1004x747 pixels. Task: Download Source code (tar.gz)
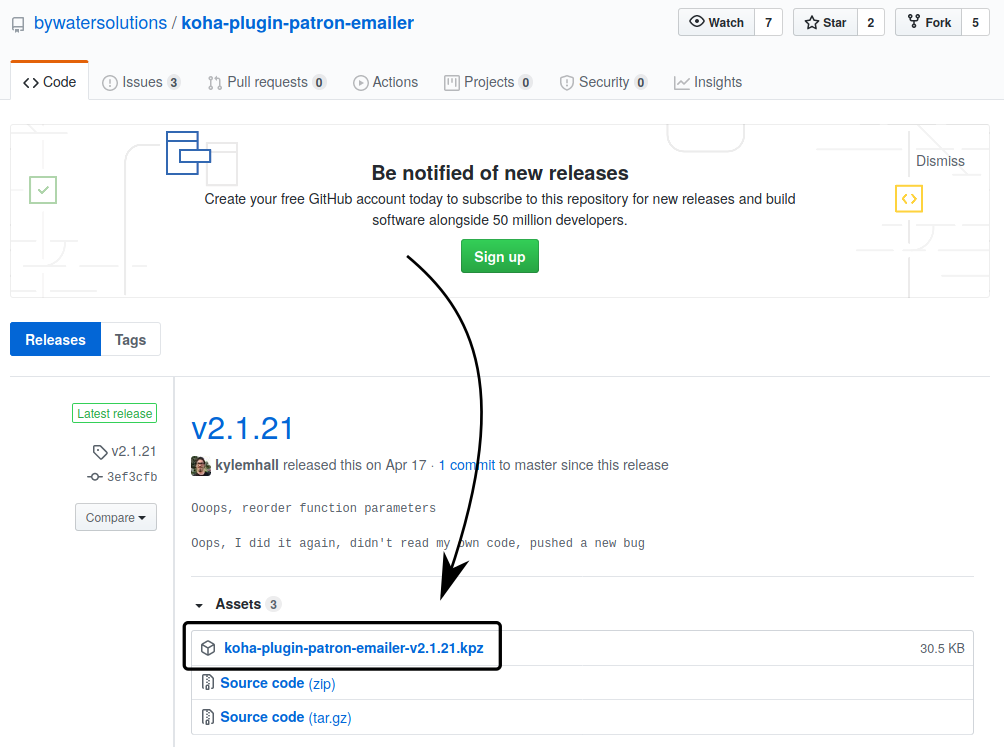[x=286, y=717]
